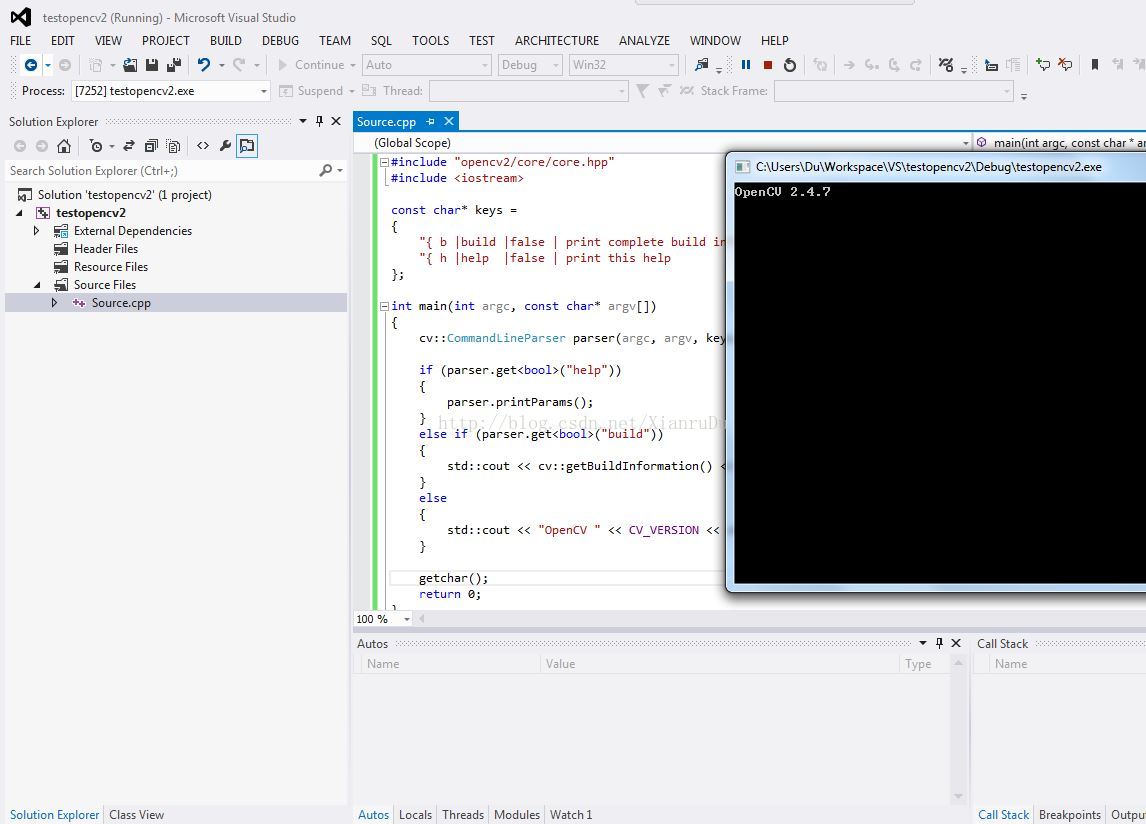The height and width of the screenshot is (824, 1146).
Task: Click the Continue button in toolbar
Action: click(312, 65)
